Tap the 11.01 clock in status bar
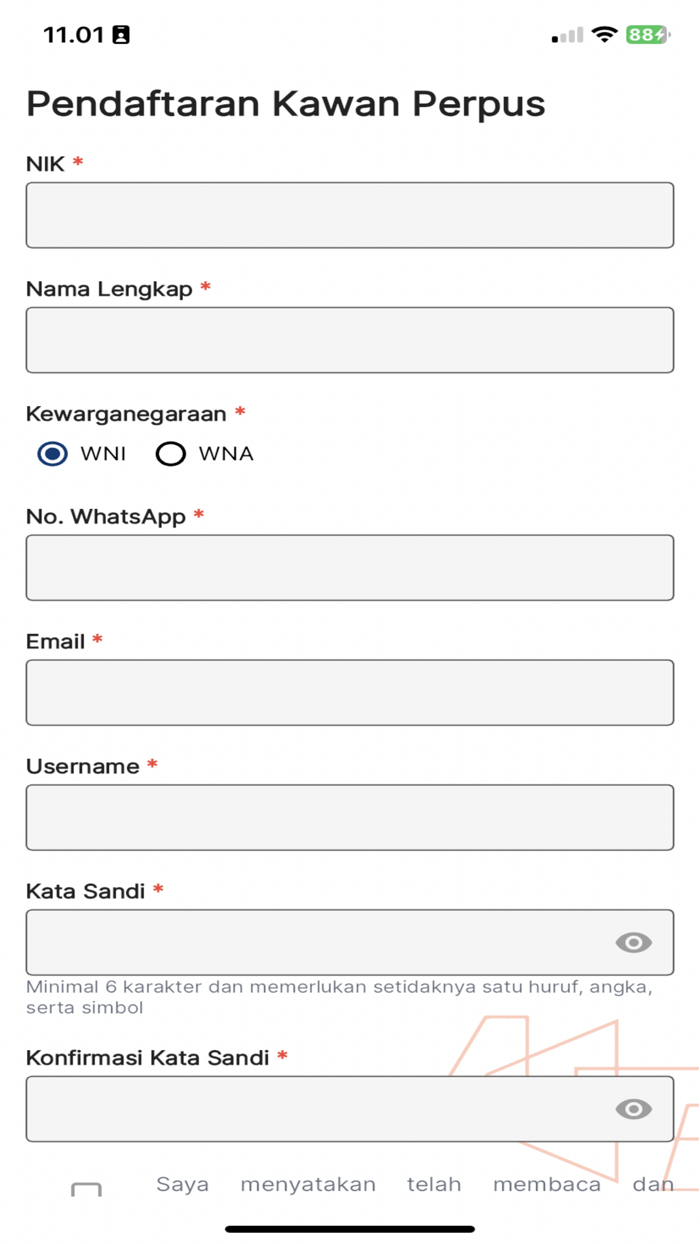 (x=73, y=35)
